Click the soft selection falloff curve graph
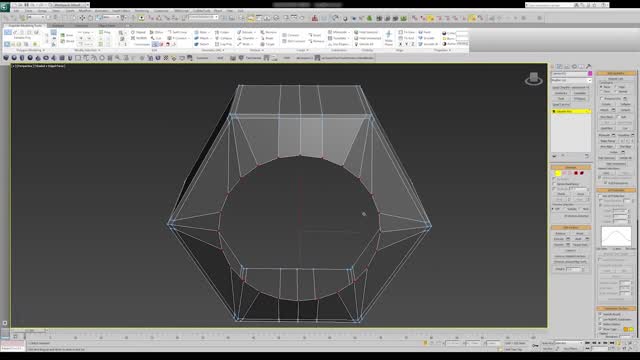Image resolution: width=640 pixels, height=360 pixels. pyautogui.click(x=616, y=236)
